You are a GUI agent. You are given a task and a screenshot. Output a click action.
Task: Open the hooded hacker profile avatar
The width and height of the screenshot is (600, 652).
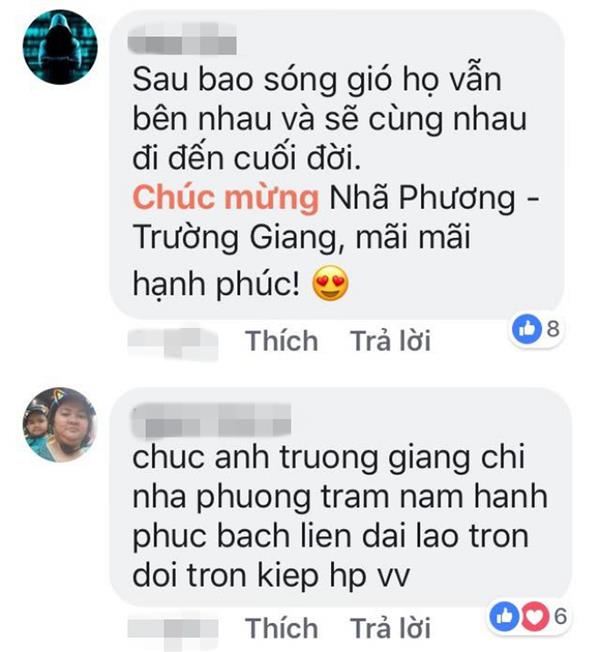click(60, 47)
